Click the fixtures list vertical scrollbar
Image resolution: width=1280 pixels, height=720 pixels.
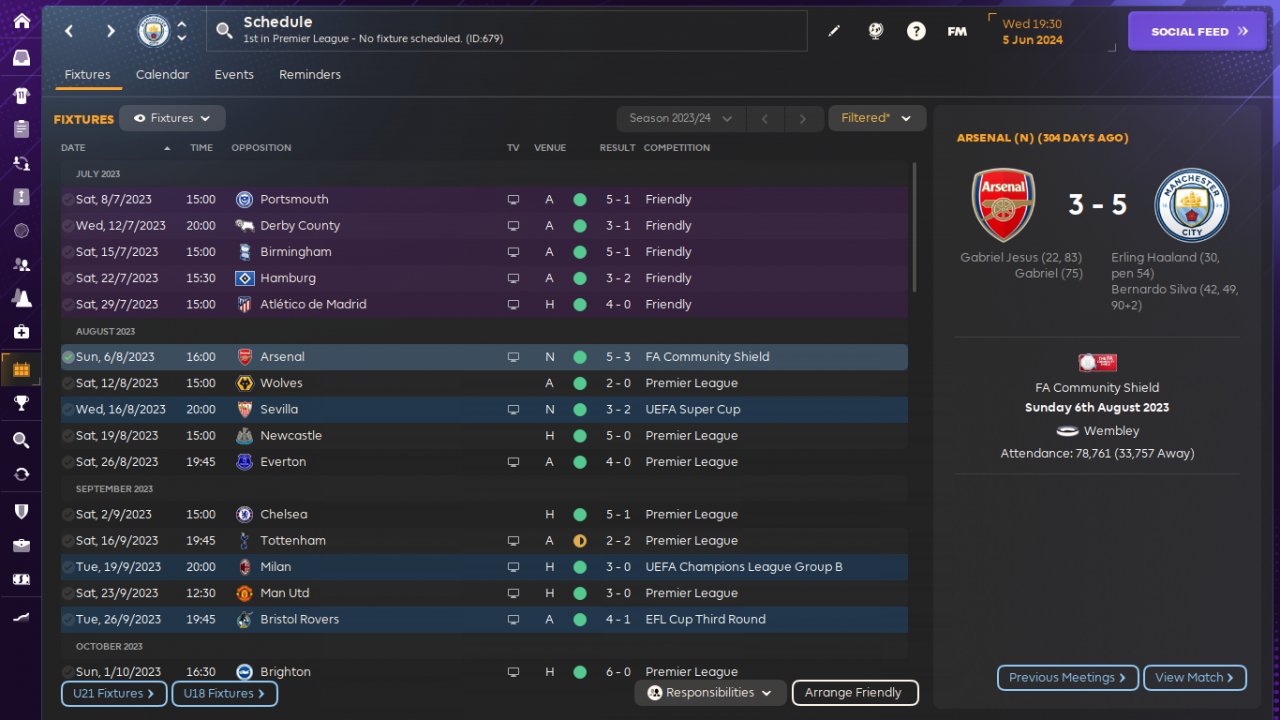click(x=914, y=230)
